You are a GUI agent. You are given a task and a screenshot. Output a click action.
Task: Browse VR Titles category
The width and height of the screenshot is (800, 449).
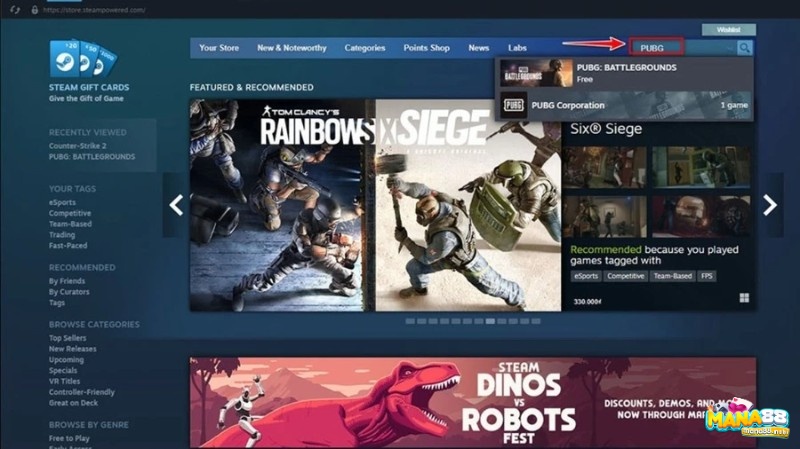(x=64, y=381)
